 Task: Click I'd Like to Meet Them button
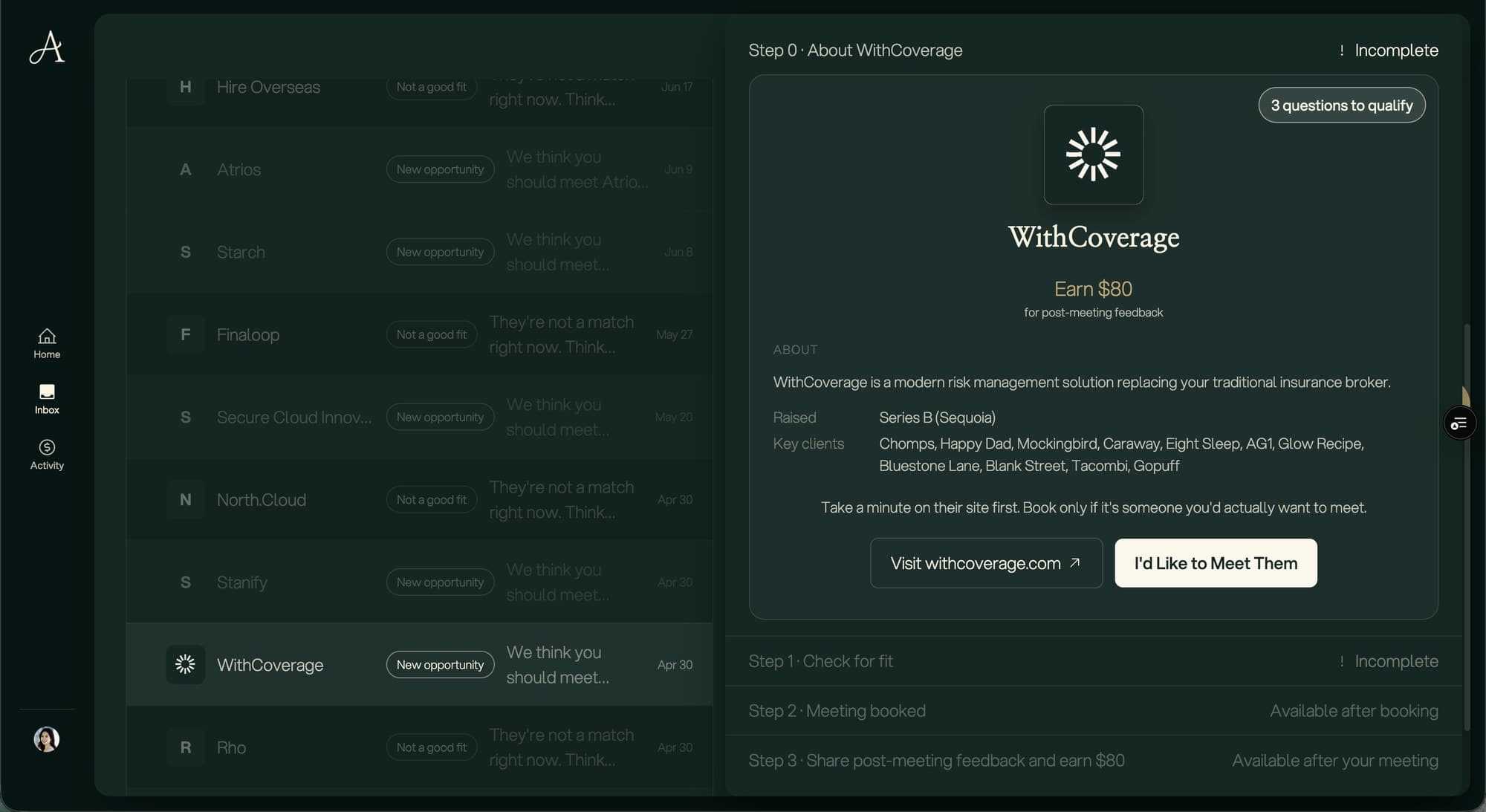point(1216,563)
